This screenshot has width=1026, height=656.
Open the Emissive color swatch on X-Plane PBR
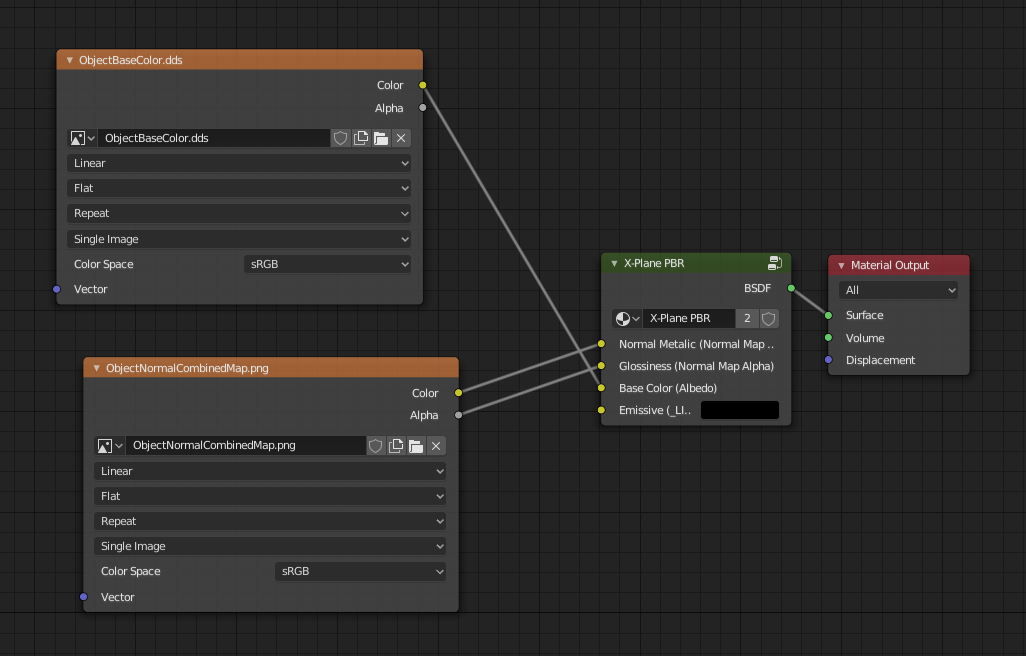[x=739, y=409]
